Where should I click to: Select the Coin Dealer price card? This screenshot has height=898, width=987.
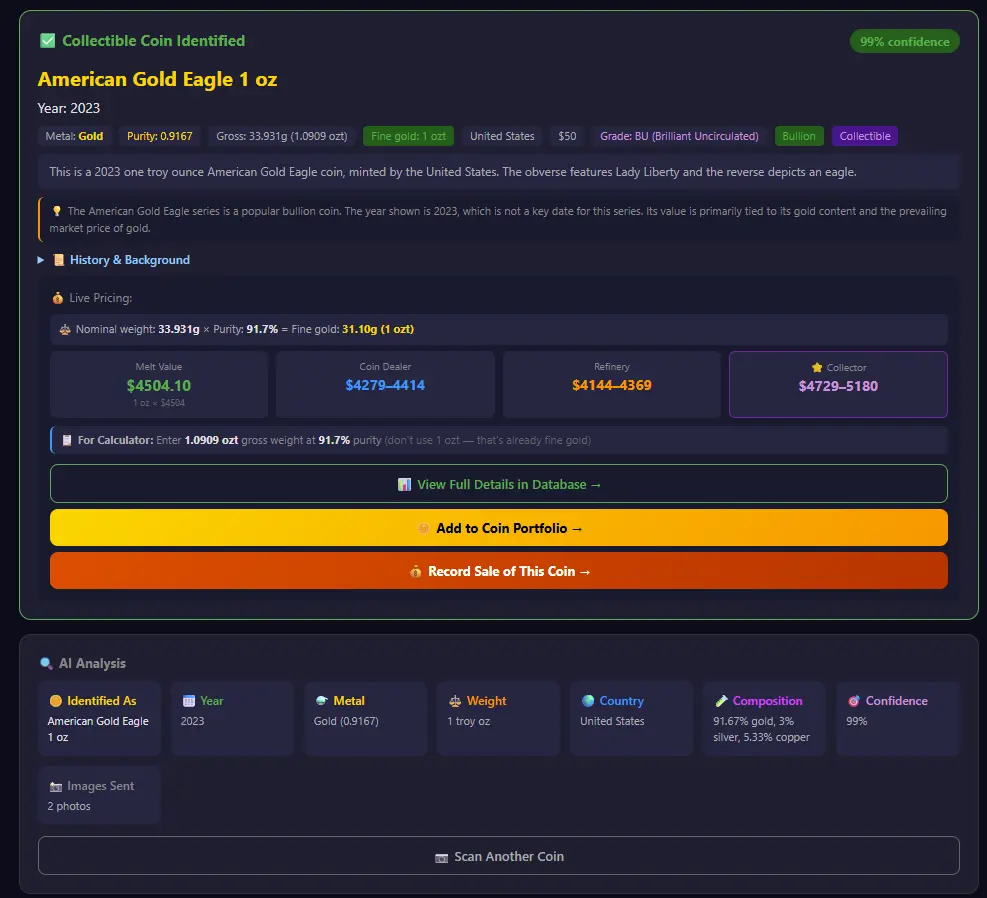(x=385, y=384)
